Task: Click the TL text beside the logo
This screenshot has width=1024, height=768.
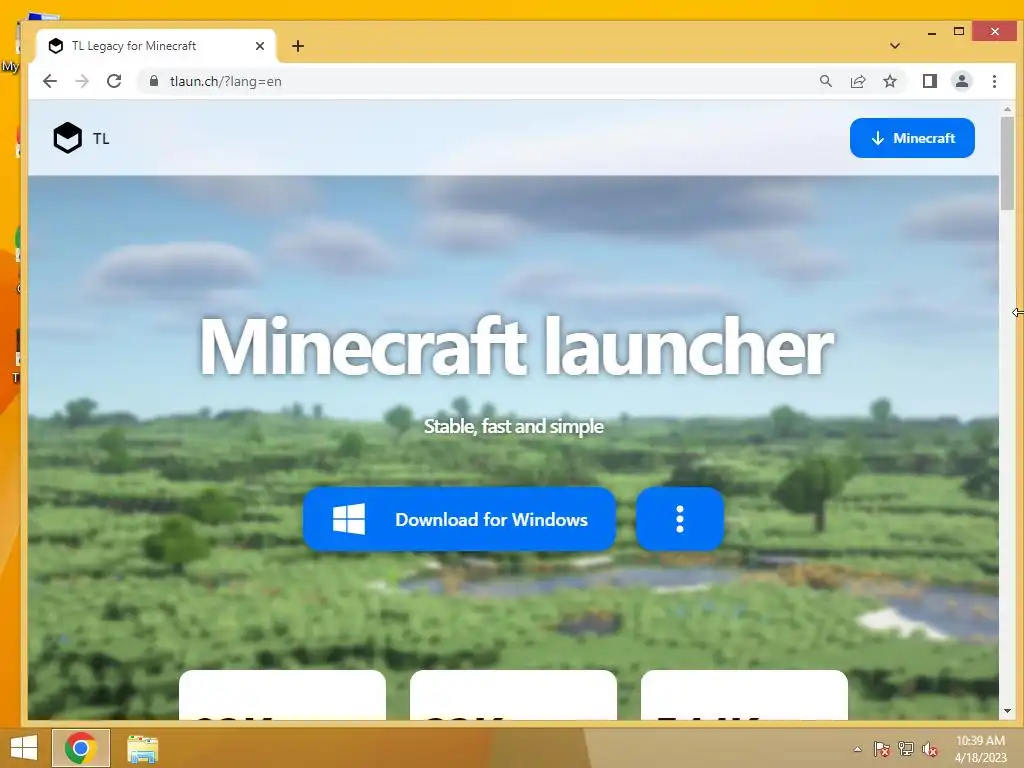Action: 101,138
